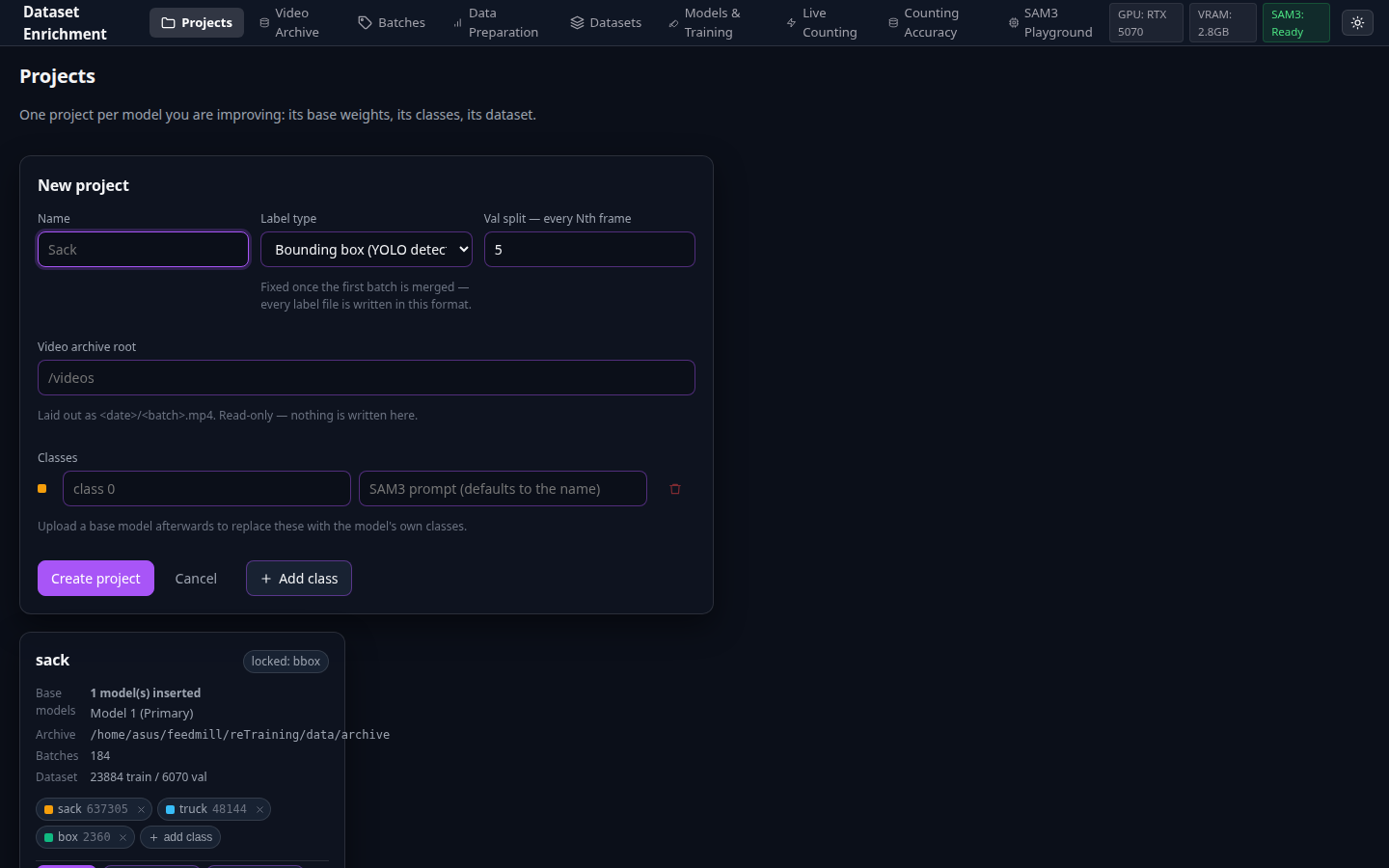Click 'Model 1 (Primary)' text
The width and height of the screenshot is (1389, 868).
(x=142, y=714)
